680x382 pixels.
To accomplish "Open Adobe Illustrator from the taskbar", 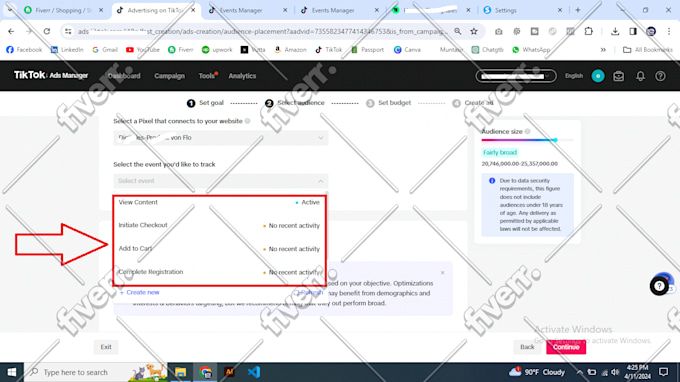I will (x=229, y=372).
